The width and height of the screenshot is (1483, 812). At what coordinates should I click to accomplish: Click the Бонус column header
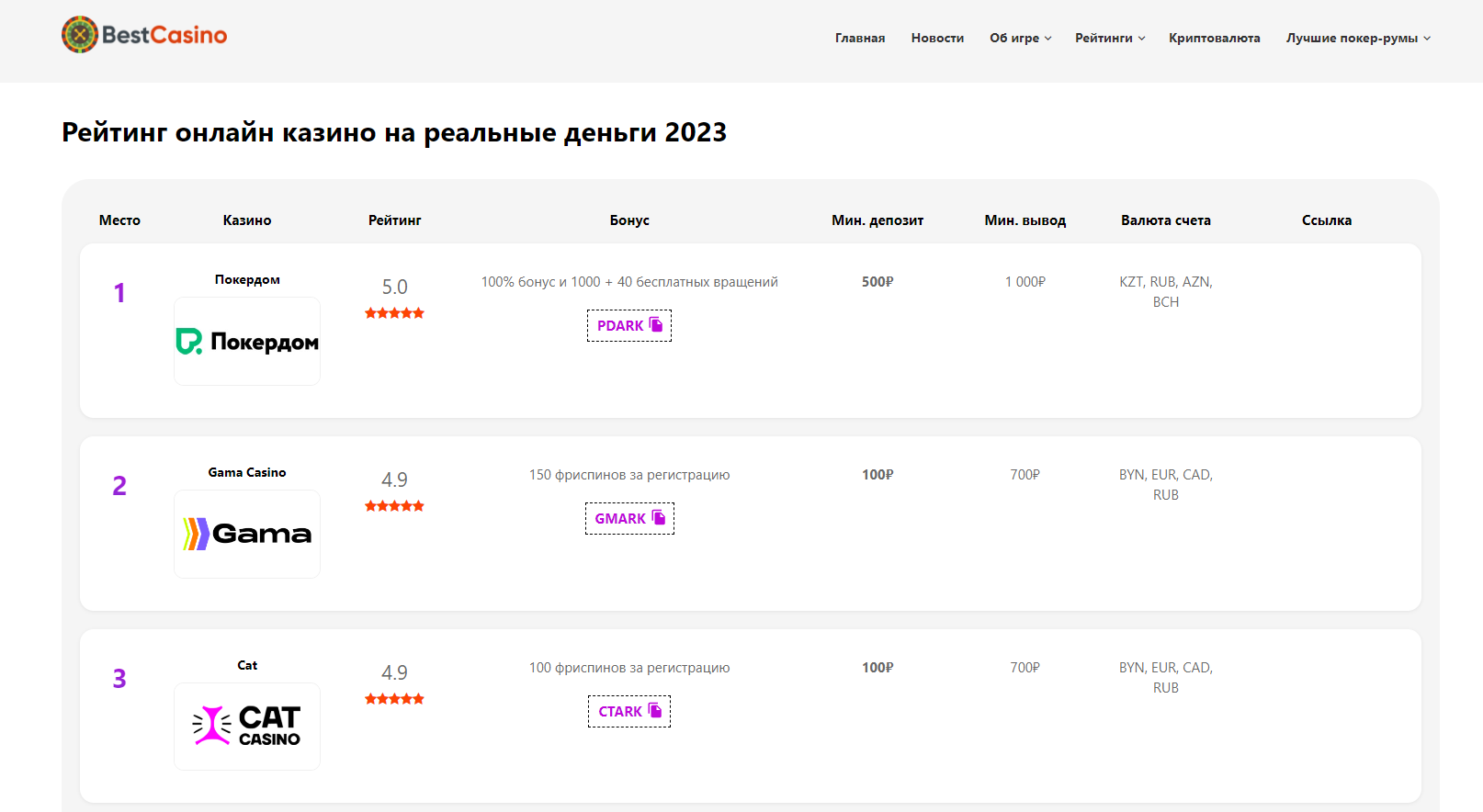[x=629, y=220]
